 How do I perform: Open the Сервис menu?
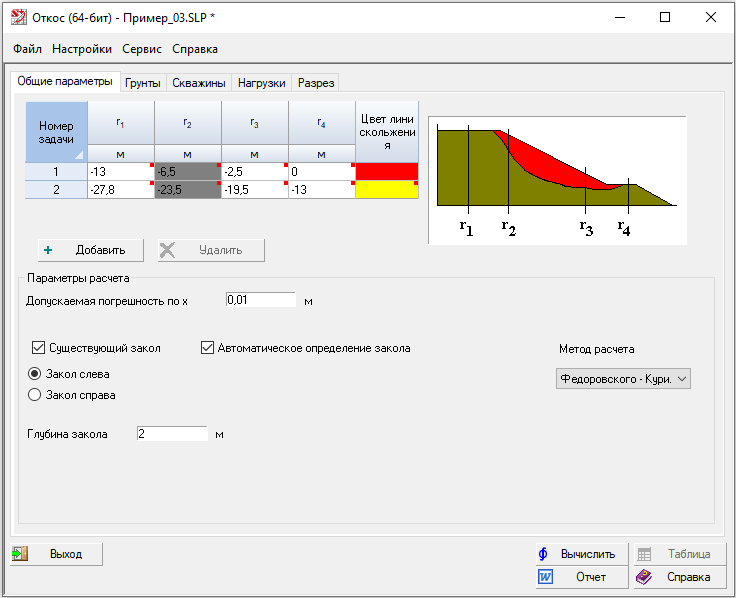click(x=142, y=49)
